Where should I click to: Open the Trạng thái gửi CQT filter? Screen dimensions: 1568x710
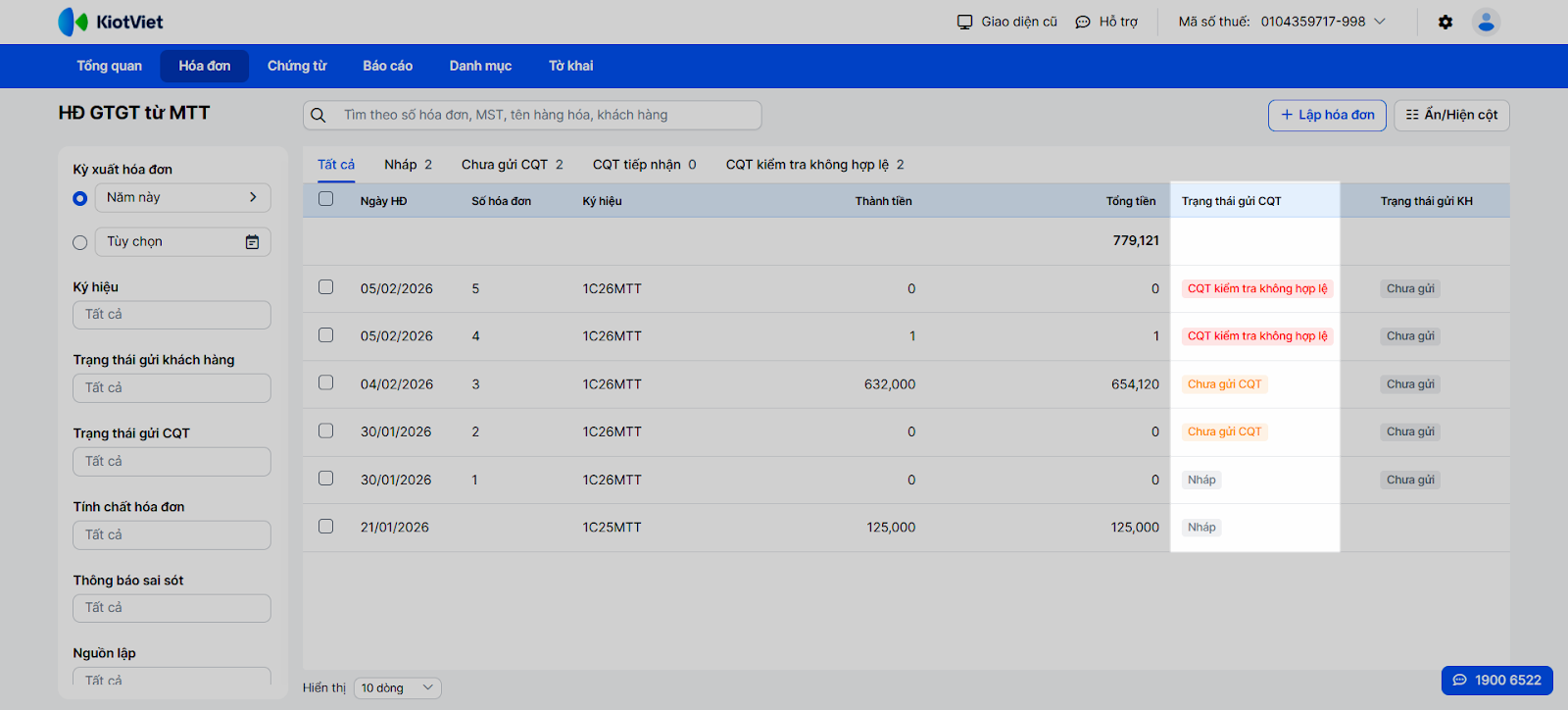(x=171, y=462)
